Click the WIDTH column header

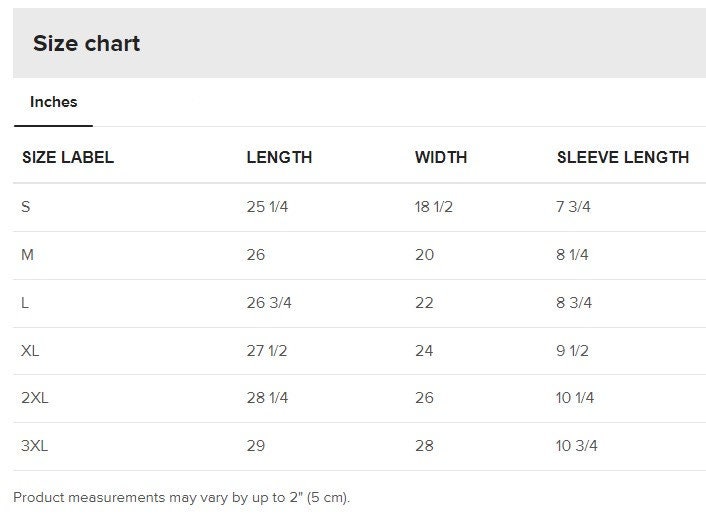pyautogui.click(x=441, y=157)
